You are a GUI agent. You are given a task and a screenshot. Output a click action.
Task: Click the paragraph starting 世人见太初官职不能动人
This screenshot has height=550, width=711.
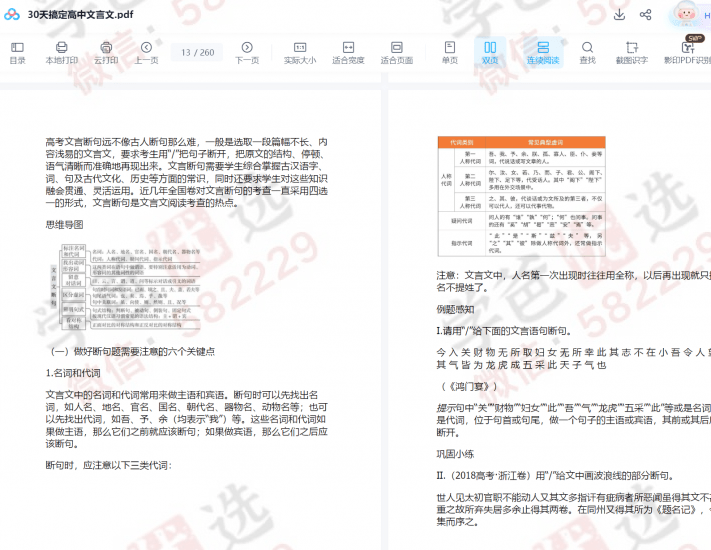coord(574,510)
